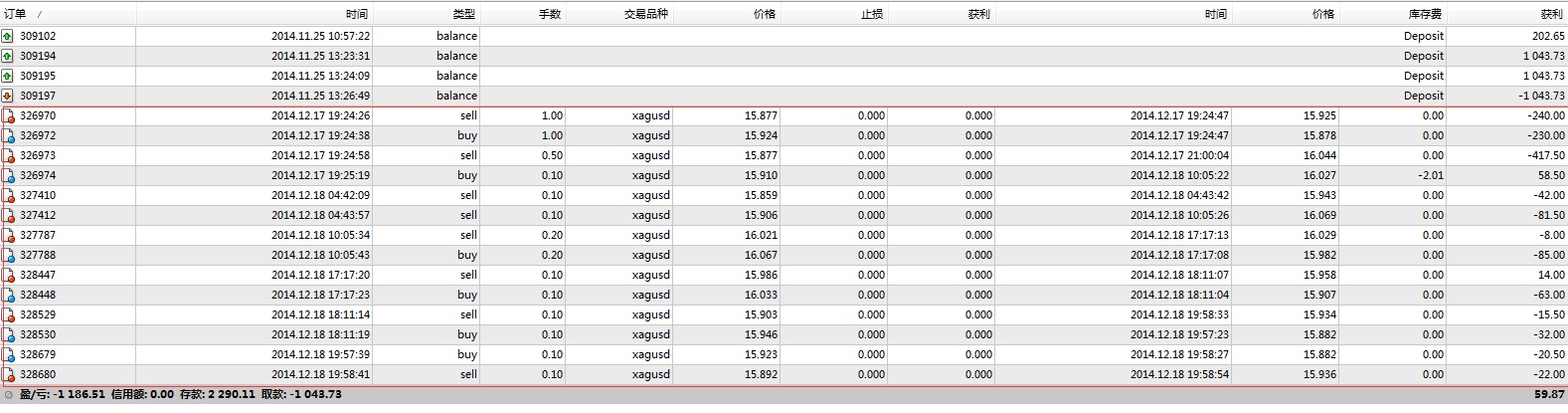This screenshot has width=1568, height=413.
Task: Click the order icon beside 327788
Action: pyautogui.click(x=8, y=255)
